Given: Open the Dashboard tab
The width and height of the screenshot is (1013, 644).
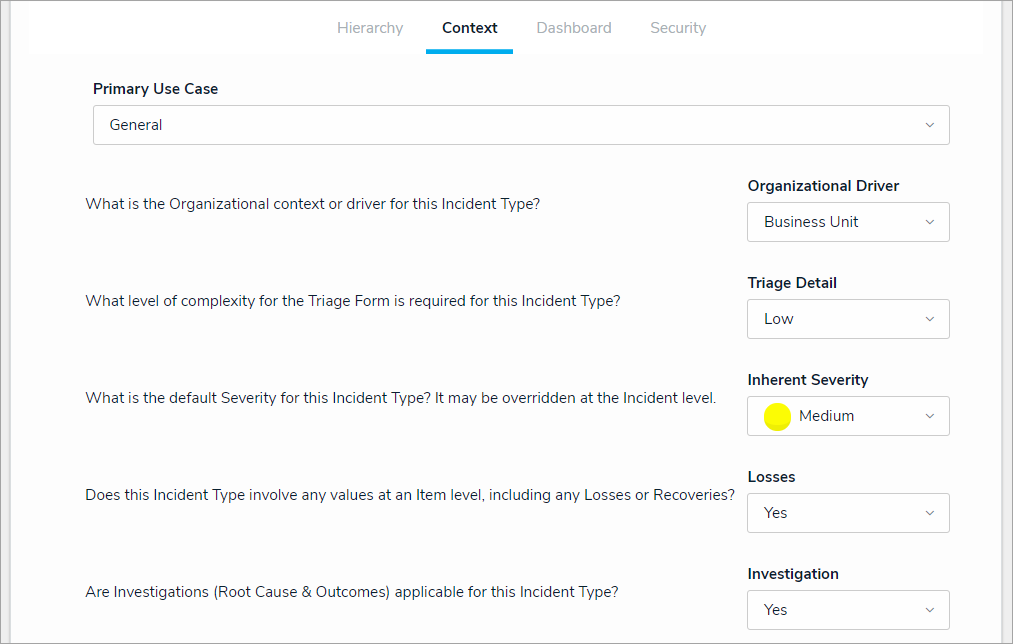Looking at the screenshot, I should click(574, 28).
